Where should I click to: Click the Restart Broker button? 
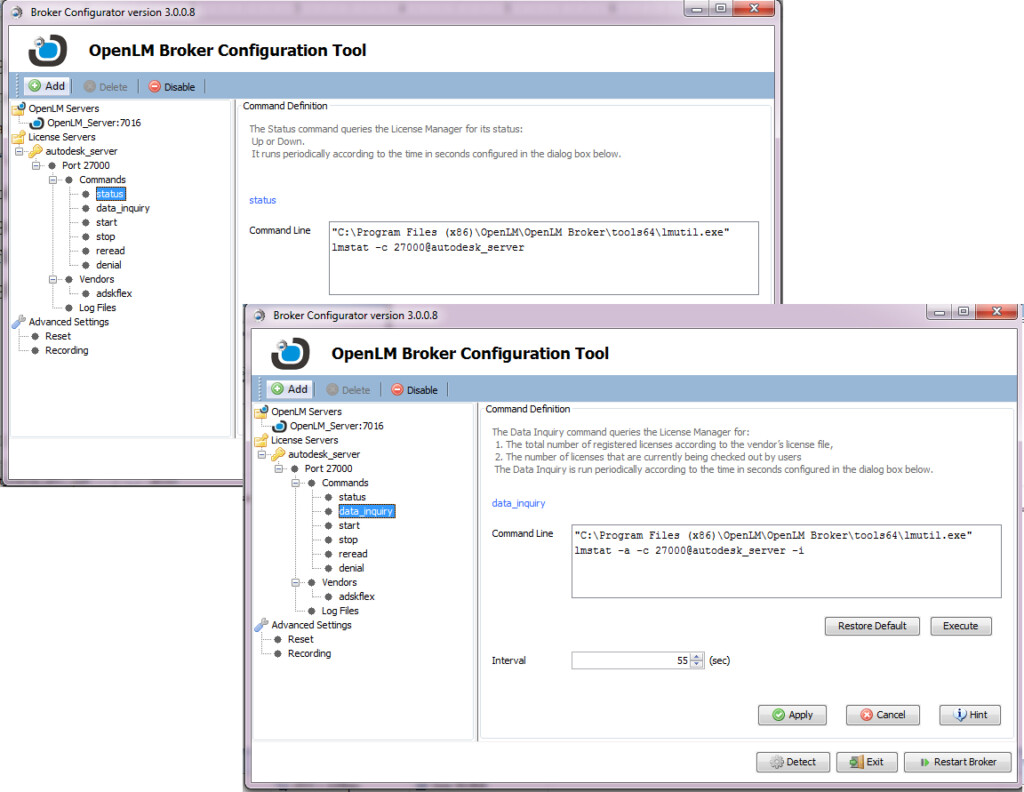pos(958,762)
